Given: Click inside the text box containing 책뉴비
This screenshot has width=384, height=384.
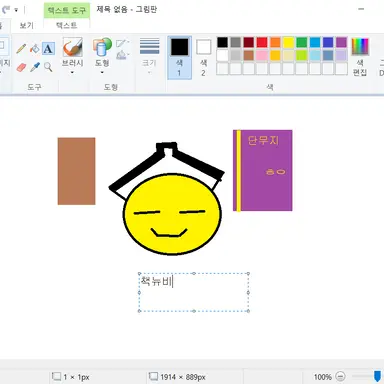Looking at the screenshot, I should [x=194, y=292].
